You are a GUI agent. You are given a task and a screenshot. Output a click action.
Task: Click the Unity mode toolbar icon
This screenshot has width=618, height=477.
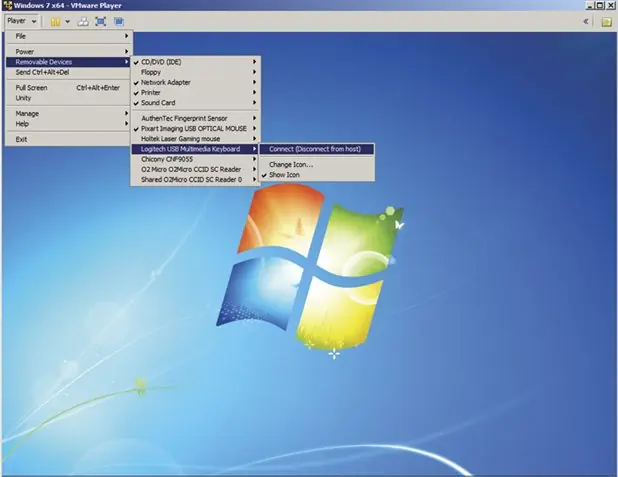tap(119, 22)
